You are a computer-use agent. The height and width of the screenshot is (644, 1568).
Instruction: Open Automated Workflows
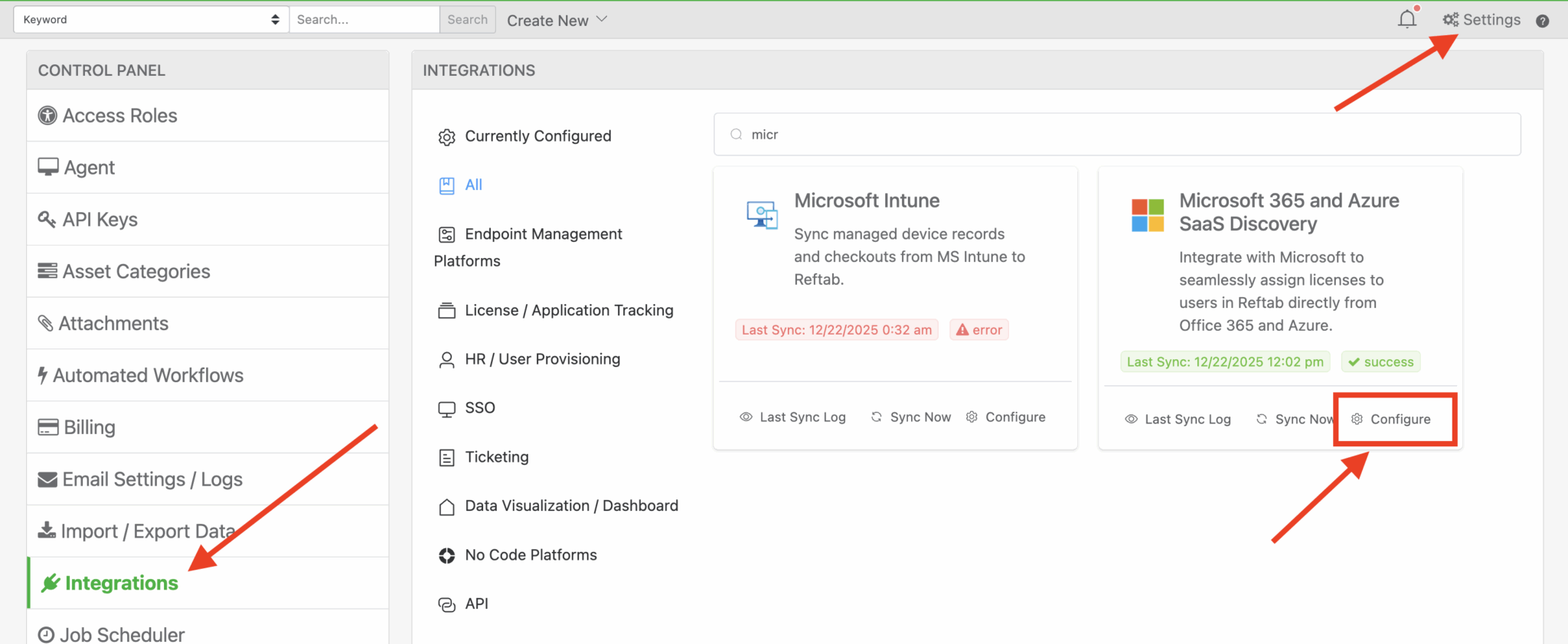pyautogui.click(x=207, y=376)
